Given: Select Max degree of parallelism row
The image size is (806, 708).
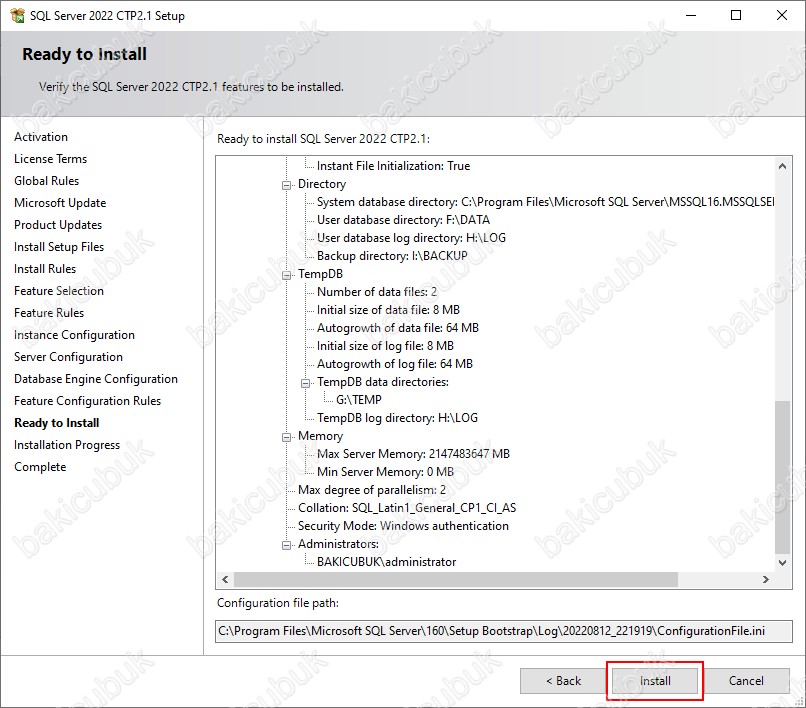Looking at the screenshot, I should click(372, 490).
